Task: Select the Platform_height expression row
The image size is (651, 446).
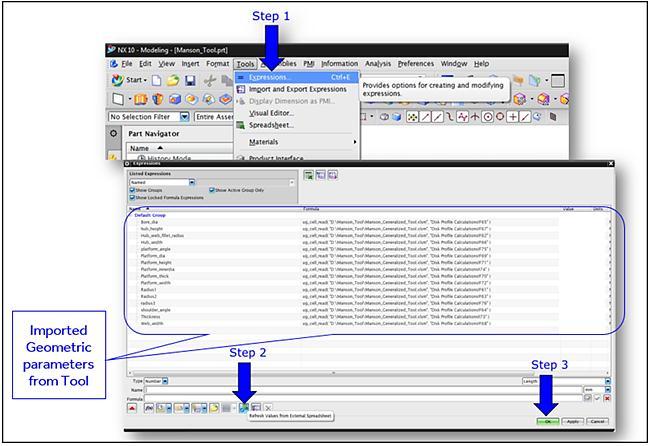Action: (x=369, y=263)
